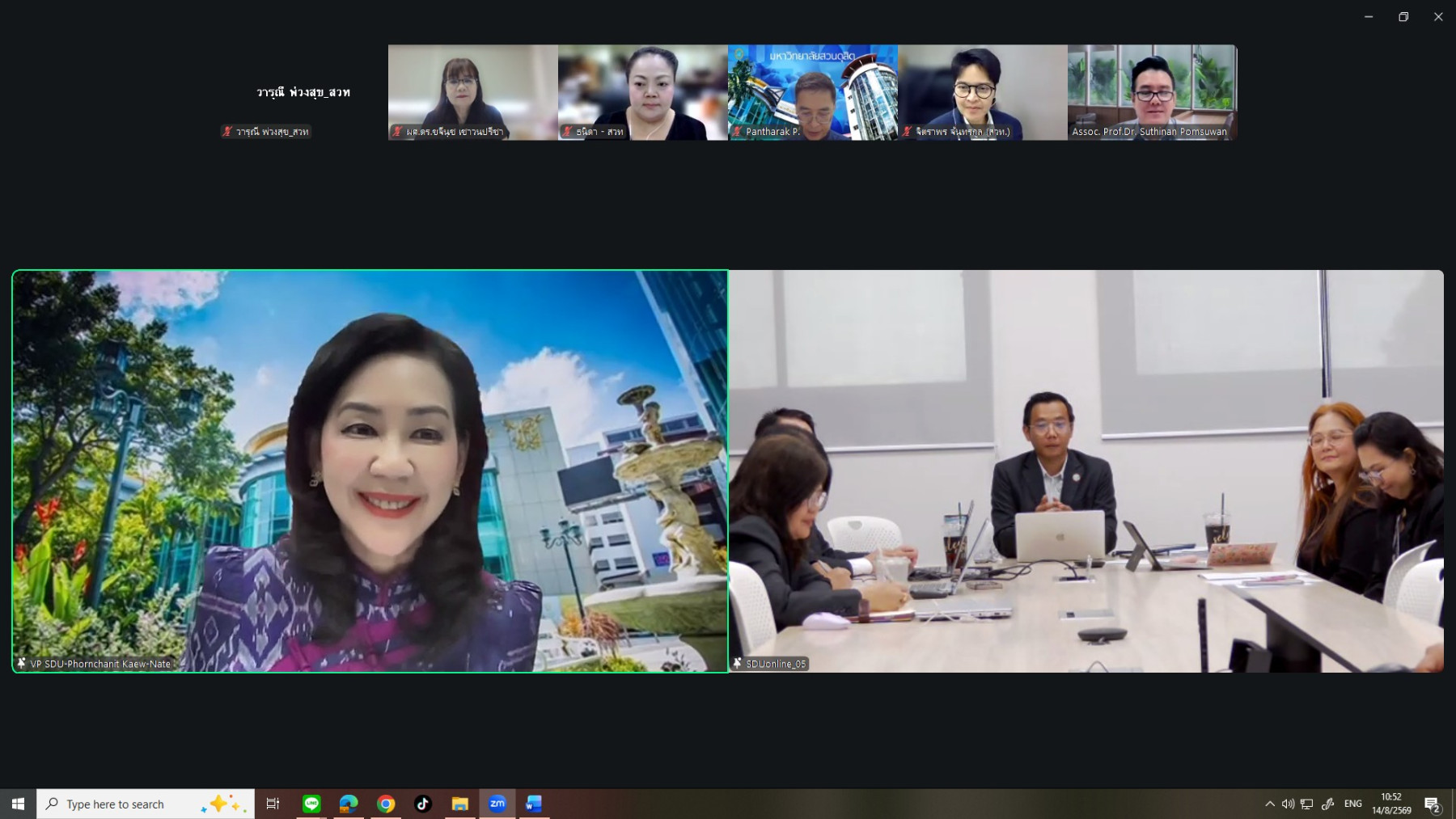Open Task View from the taskbar

(x=273, y=804)
